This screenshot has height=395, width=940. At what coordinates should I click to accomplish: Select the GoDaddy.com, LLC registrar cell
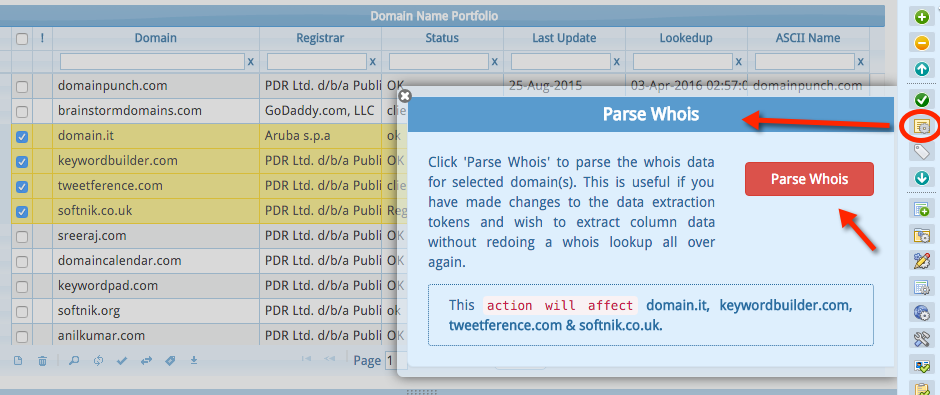321,111
